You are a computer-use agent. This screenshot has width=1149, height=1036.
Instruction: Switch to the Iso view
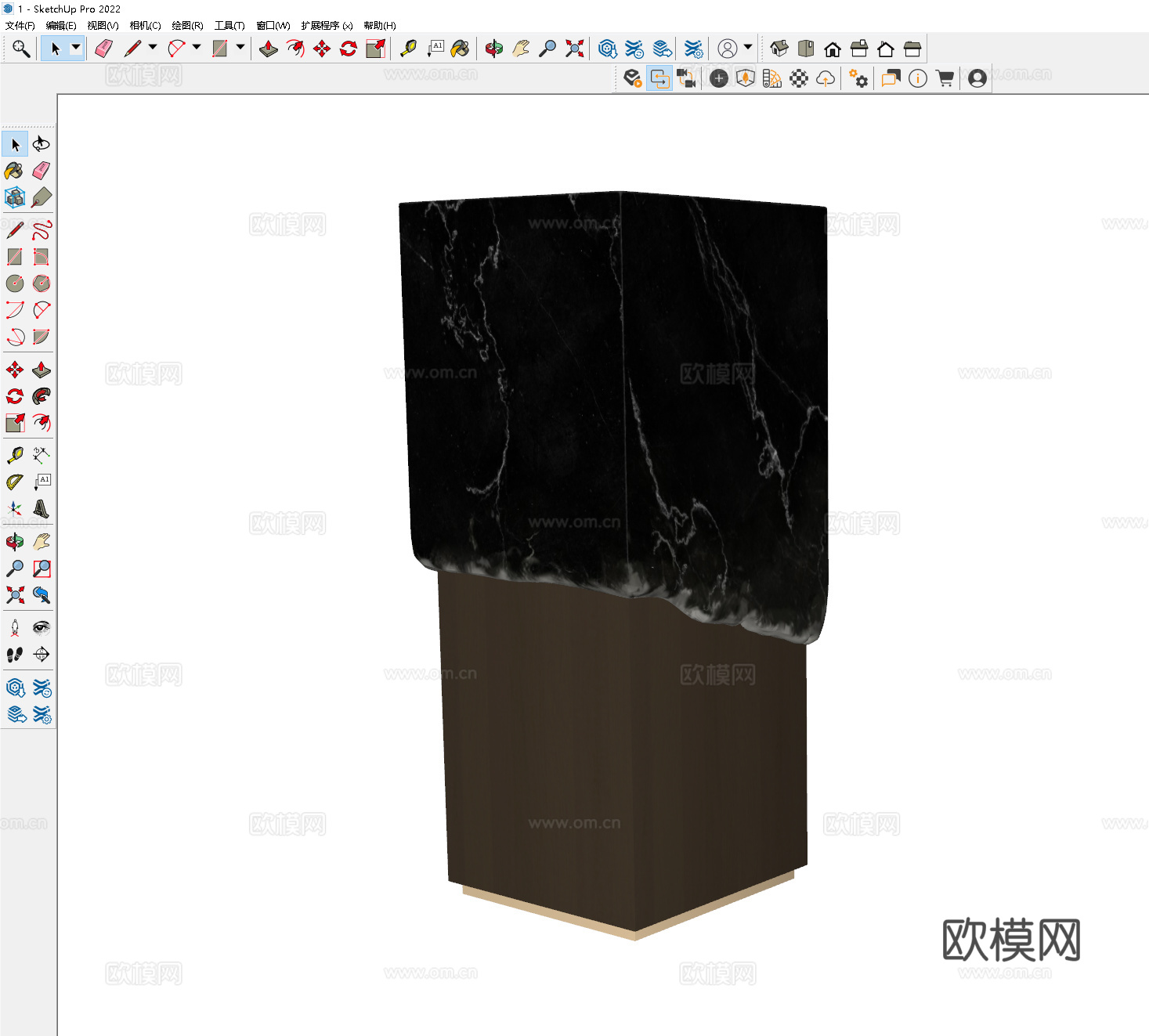[779, 49]
